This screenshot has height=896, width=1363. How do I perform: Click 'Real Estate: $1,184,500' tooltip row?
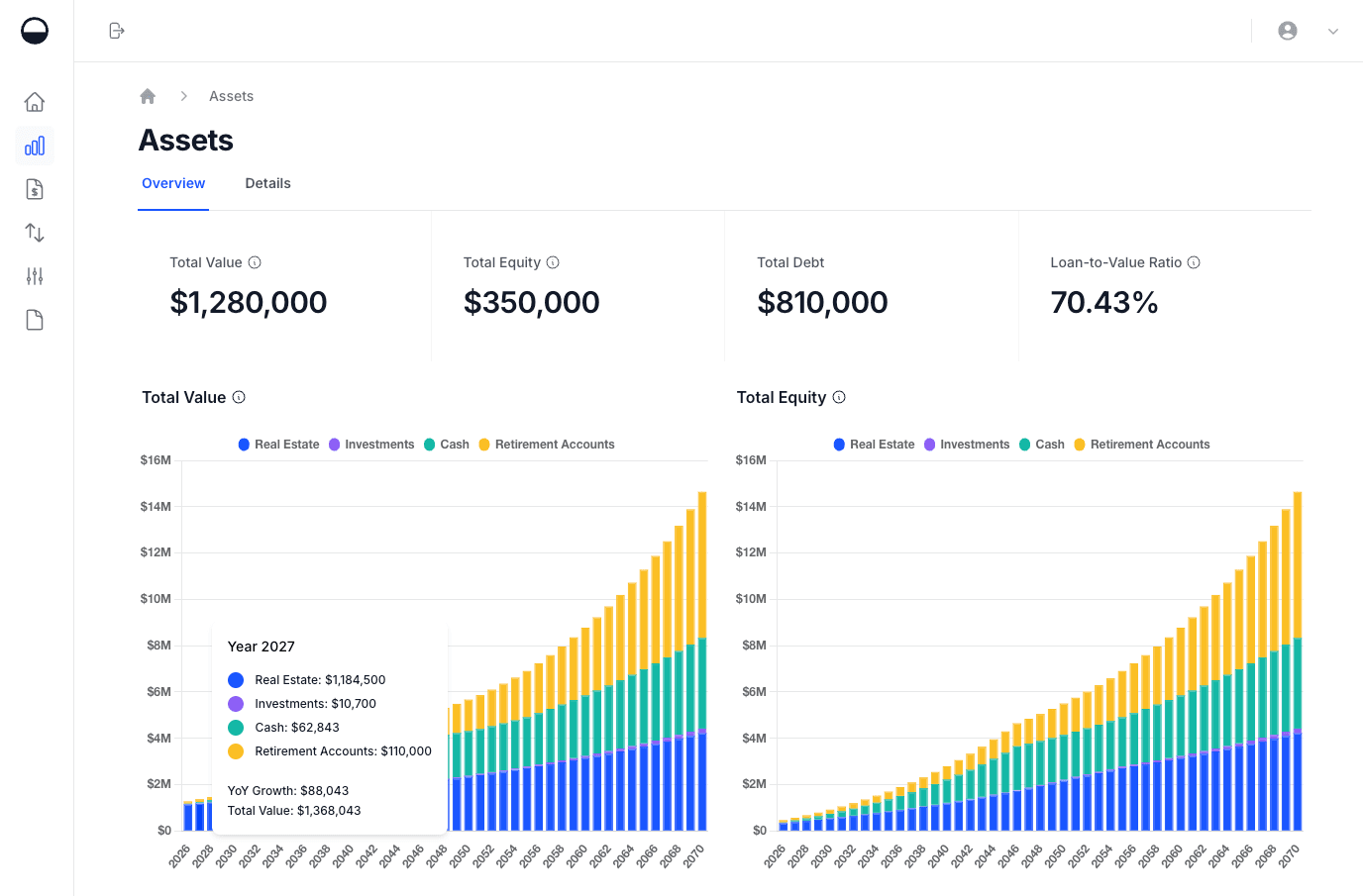(307, 680)
